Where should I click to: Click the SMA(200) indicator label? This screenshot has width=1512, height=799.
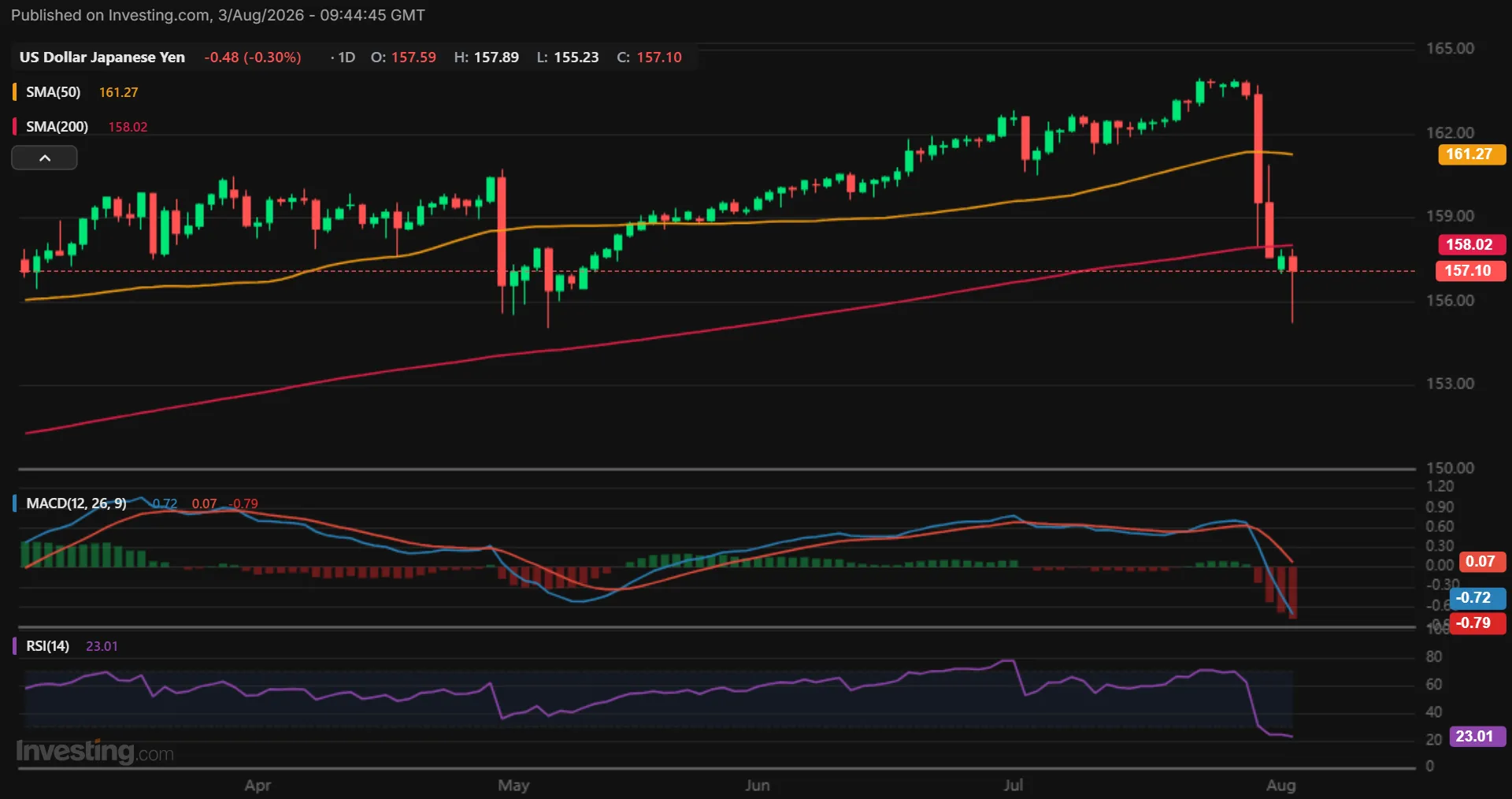click(57, 127)
